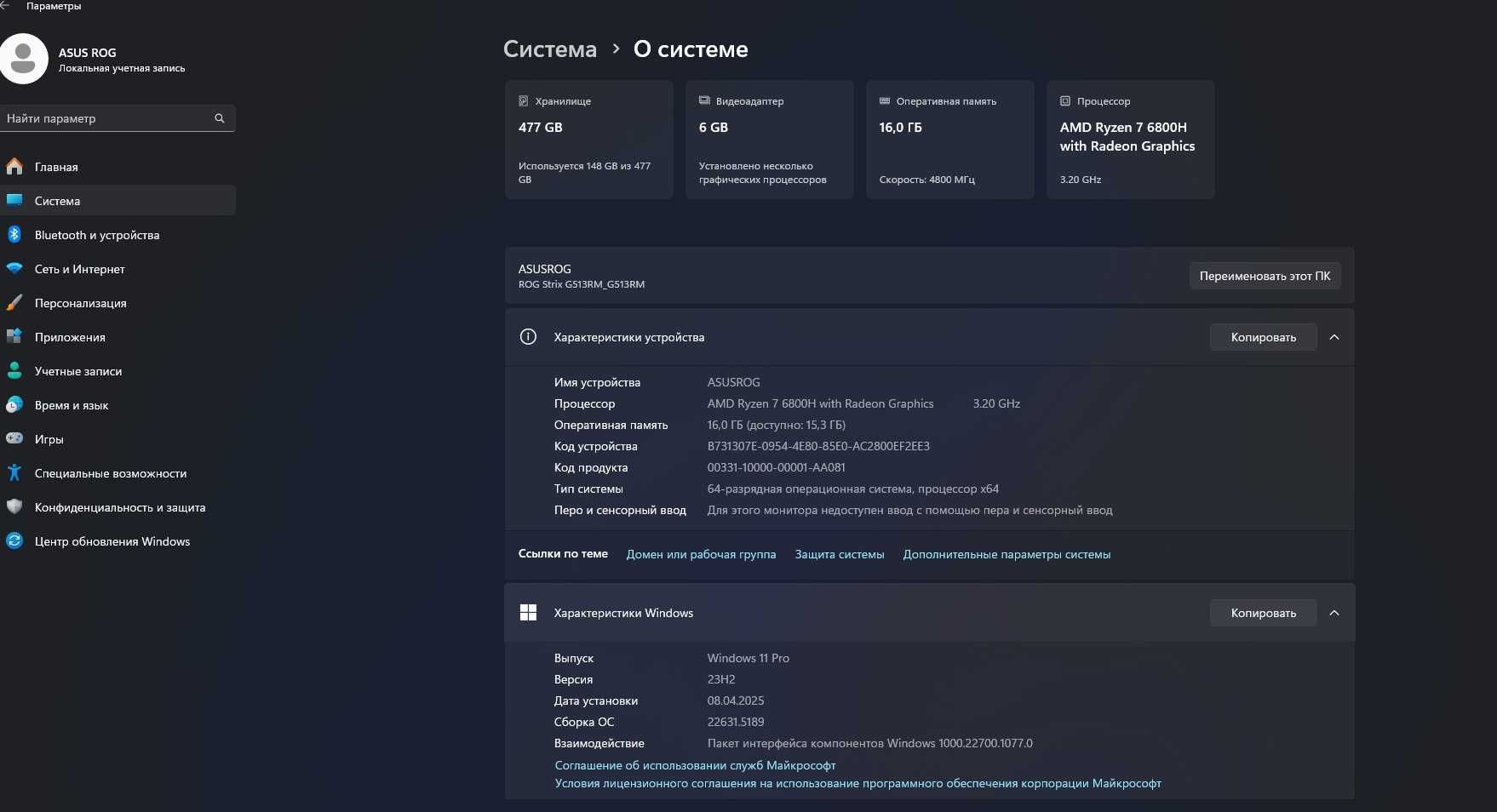Open the Хранилище 477 GB card
Screen dimensions: 1497x812
click(x=589, y=140)
